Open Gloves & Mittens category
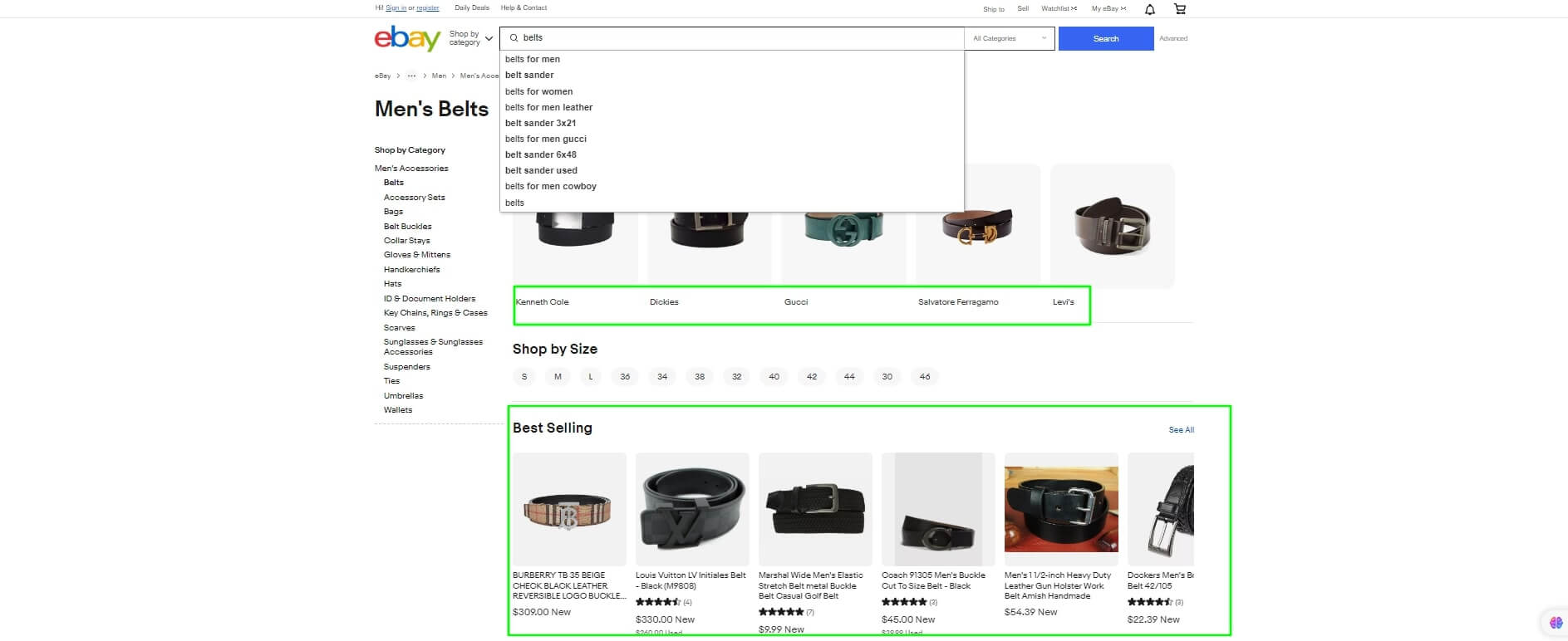This screenshot has height=641, width=1568. point(417,255)
